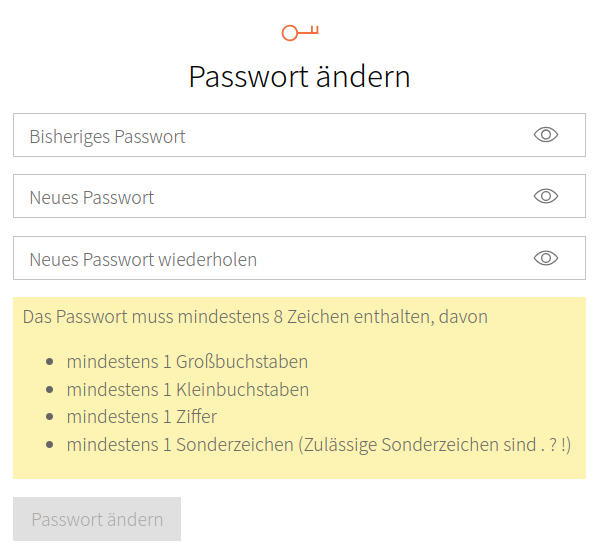Click the bullet point before Großbuchstaben
The image size is (594, 553).
(x=49, y=362)
